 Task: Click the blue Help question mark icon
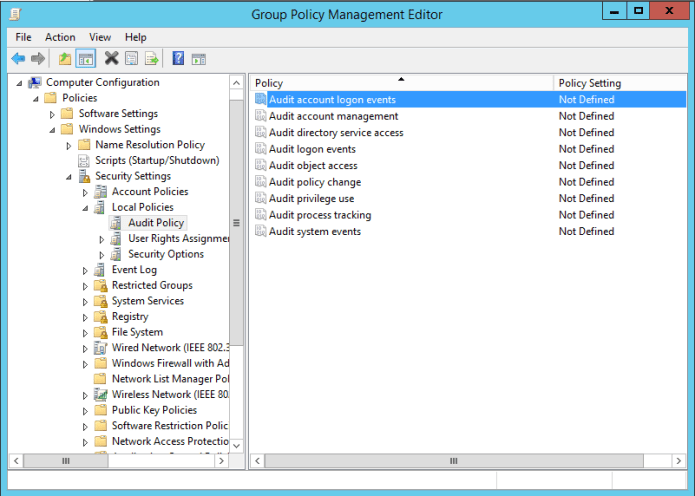178,59
